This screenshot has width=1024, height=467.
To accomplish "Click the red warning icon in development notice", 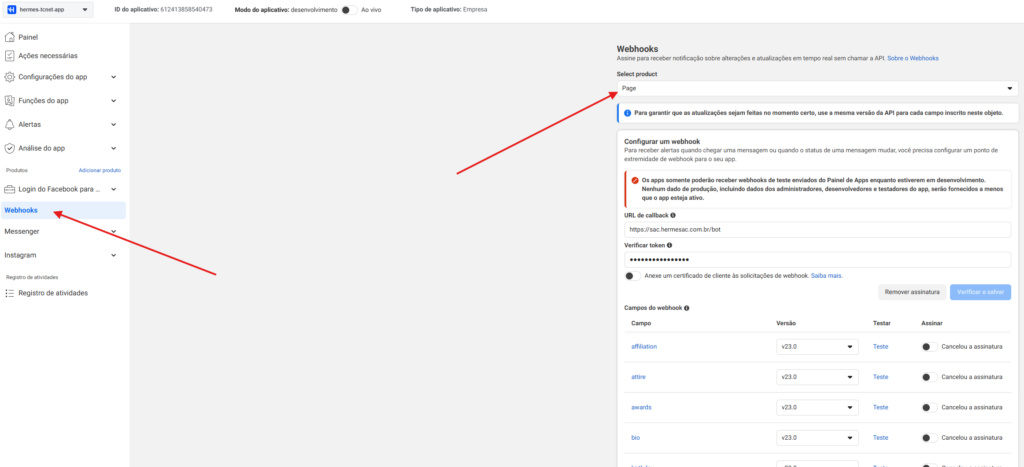I will click(x=635, y=180).
